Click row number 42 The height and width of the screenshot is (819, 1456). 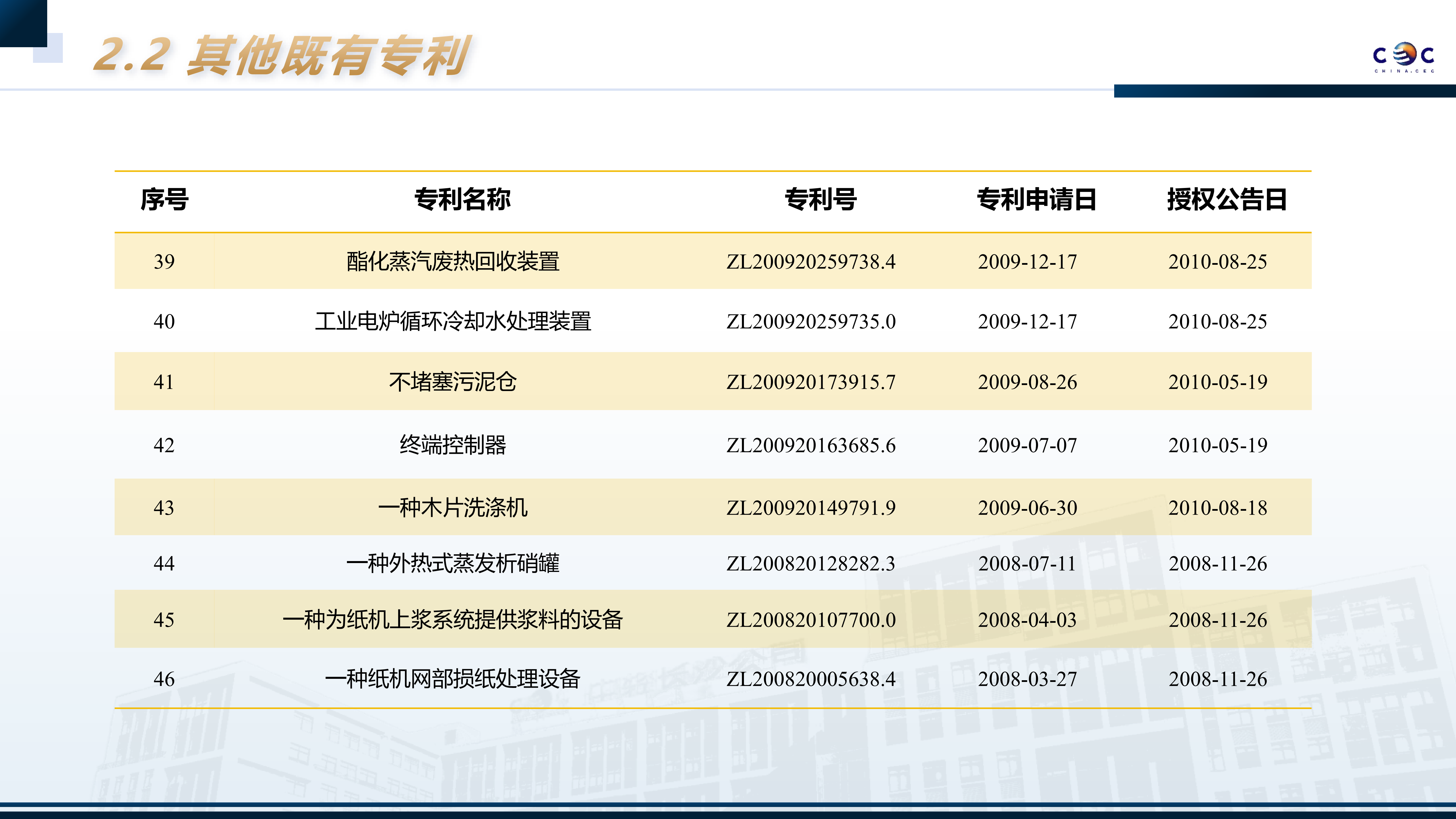[x=164, y=445]
